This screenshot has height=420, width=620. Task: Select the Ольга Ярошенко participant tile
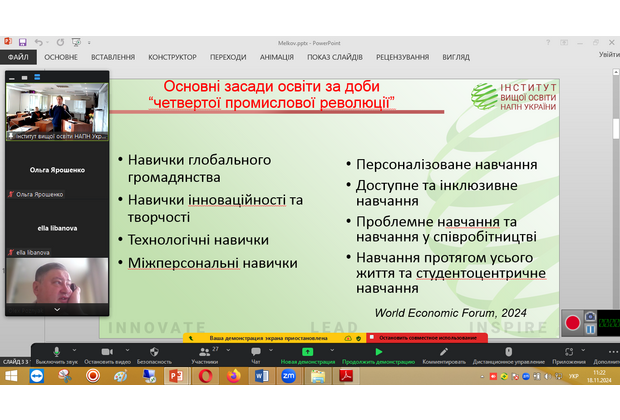click(56, 170)
